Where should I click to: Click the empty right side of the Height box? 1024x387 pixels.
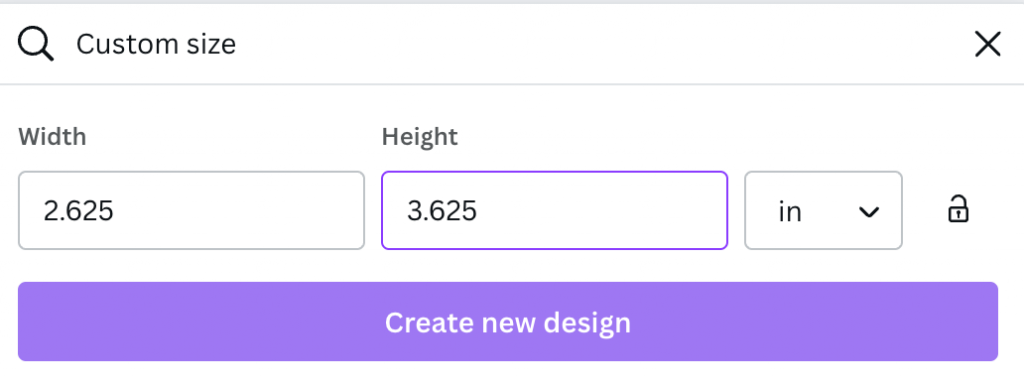(x=620, y=210)
